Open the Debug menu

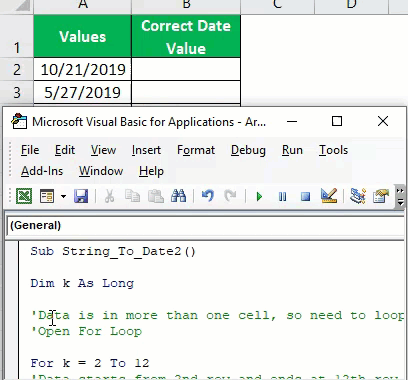click(248, 150)
